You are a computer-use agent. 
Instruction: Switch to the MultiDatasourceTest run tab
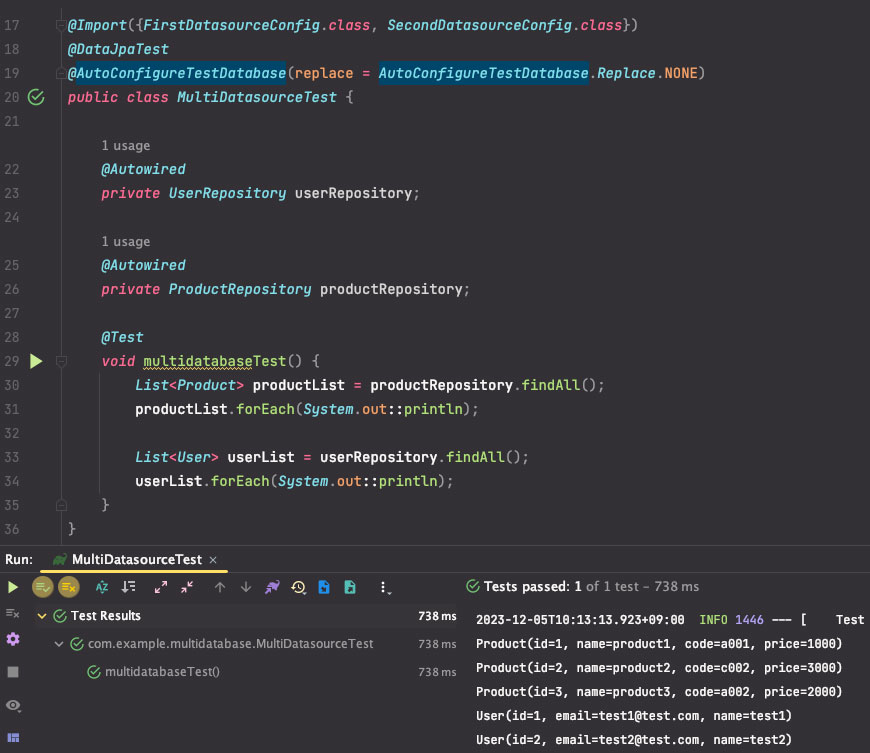136,559
